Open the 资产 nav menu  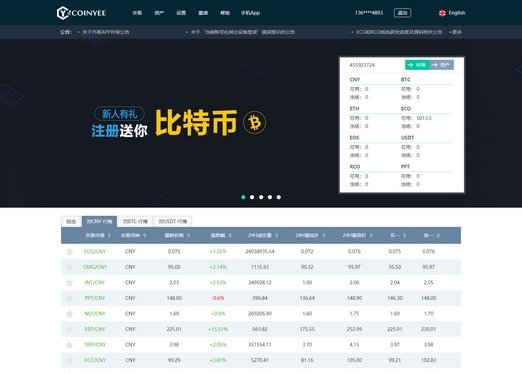[x=159, y=13]
